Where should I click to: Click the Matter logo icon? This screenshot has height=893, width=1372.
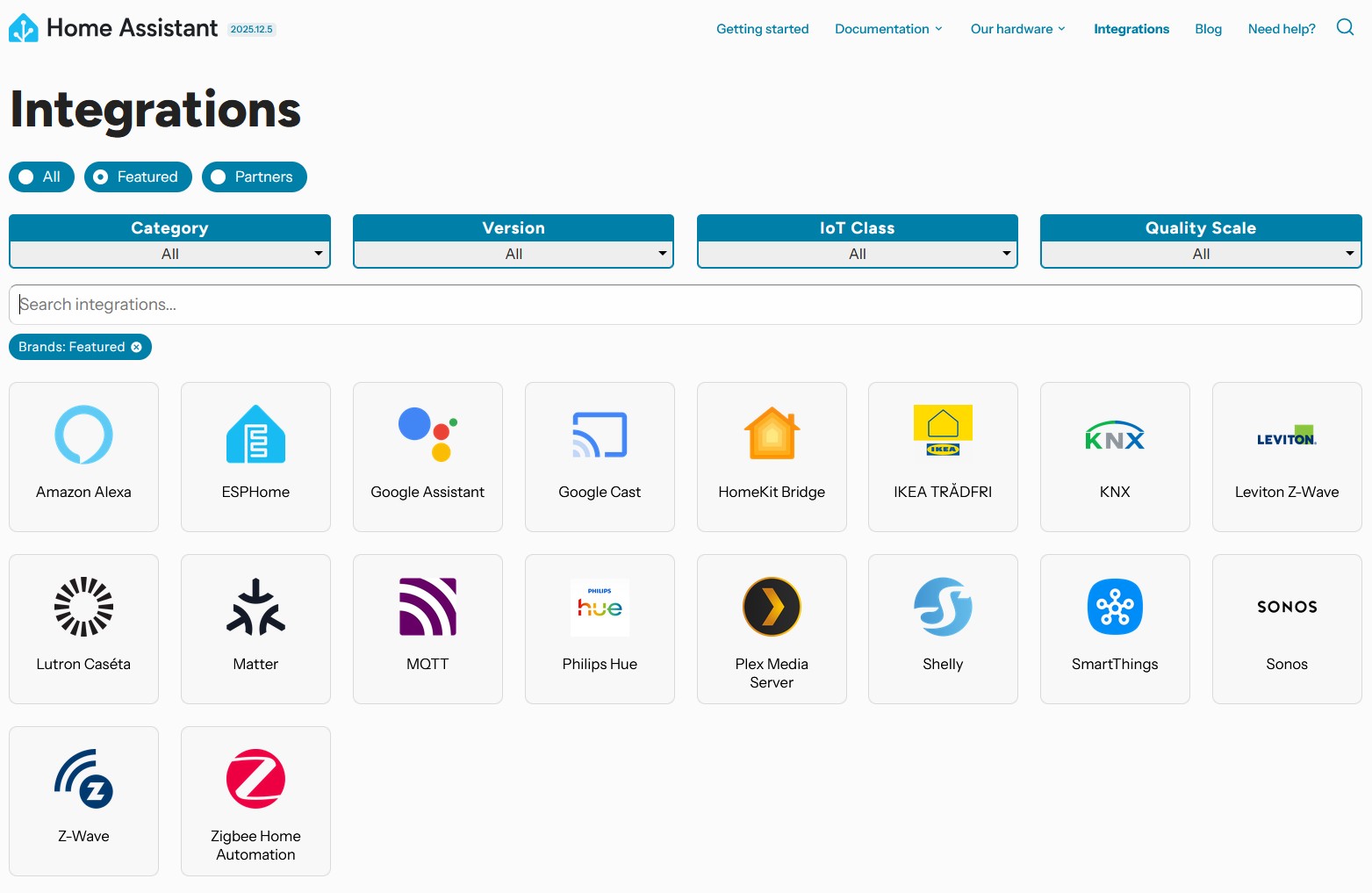(255, 606)
